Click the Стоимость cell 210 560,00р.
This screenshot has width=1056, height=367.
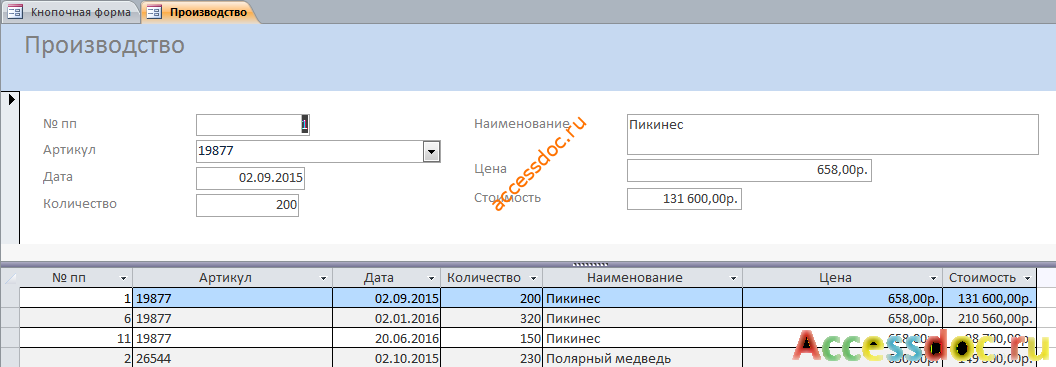click(989, 318)
